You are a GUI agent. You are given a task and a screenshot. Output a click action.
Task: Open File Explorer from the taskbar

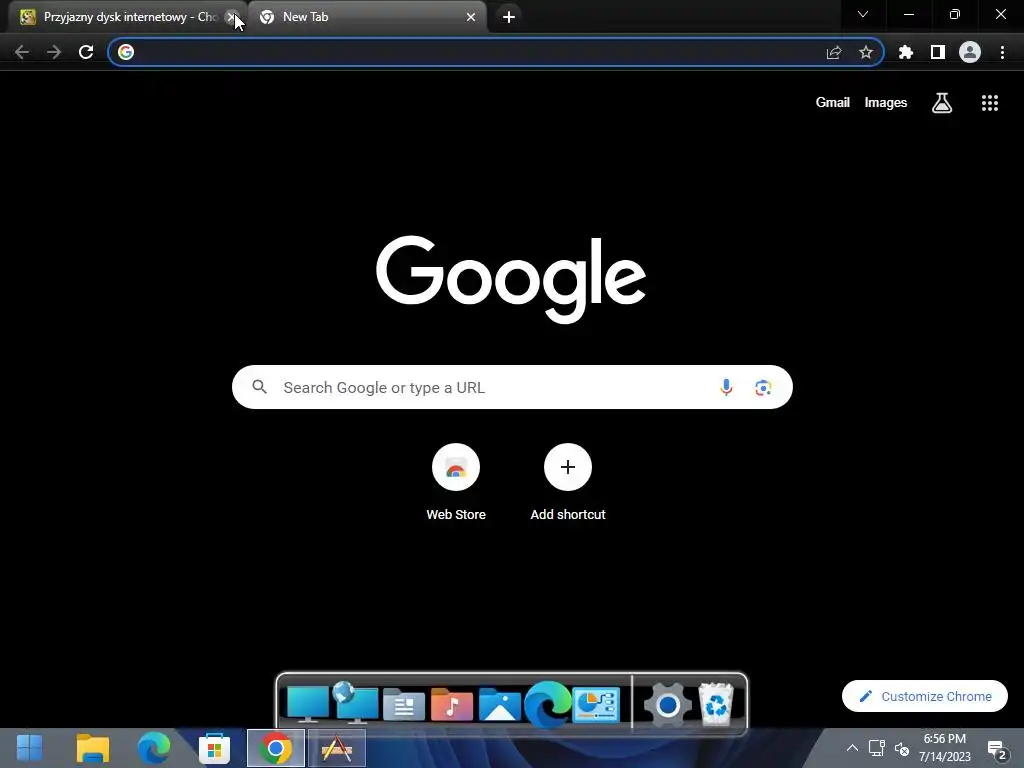click(93, 748)
